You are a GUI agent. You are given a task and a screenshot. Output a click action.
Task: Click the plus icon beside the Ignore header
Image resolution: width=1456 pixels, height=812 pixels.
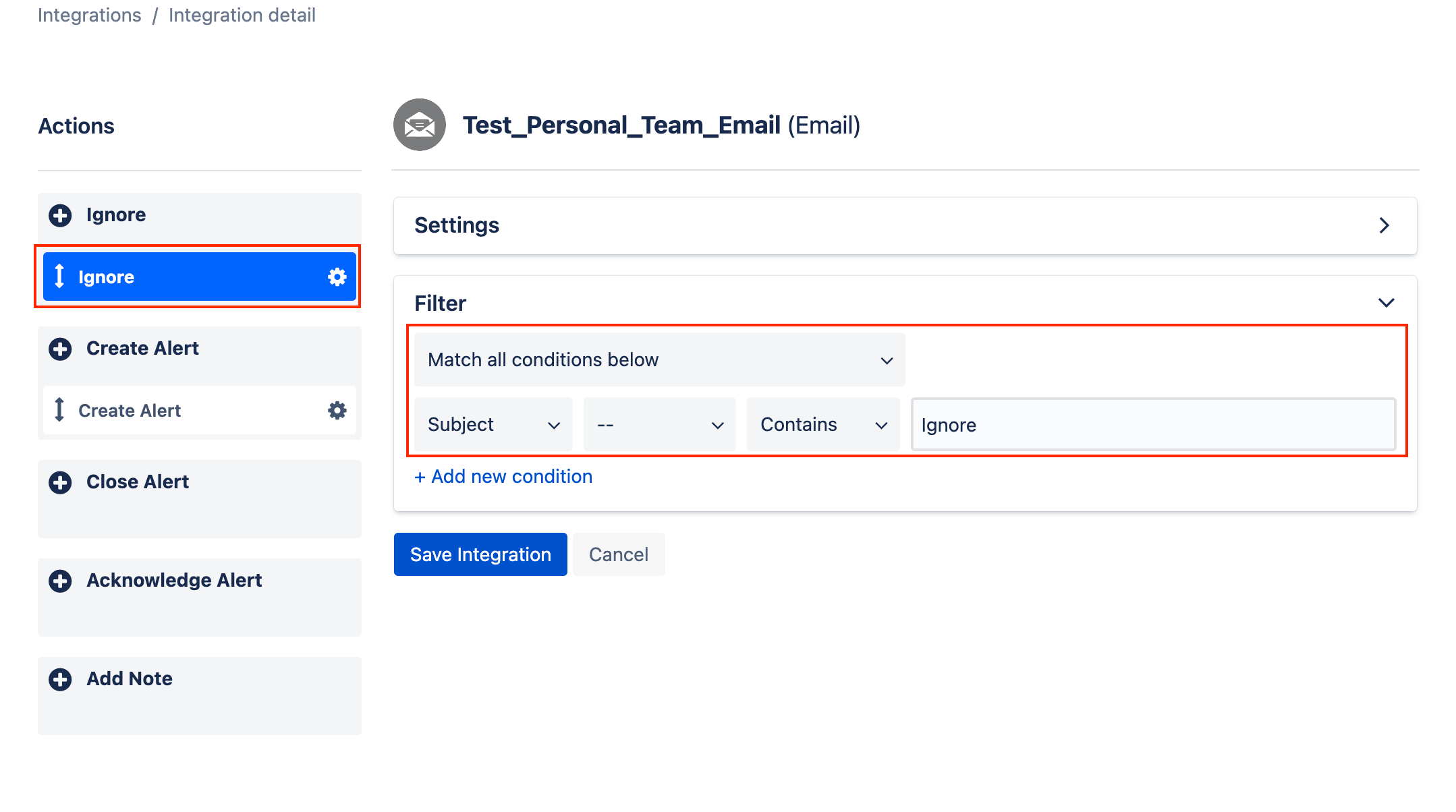pyautogui.click(x=60, y=216)
